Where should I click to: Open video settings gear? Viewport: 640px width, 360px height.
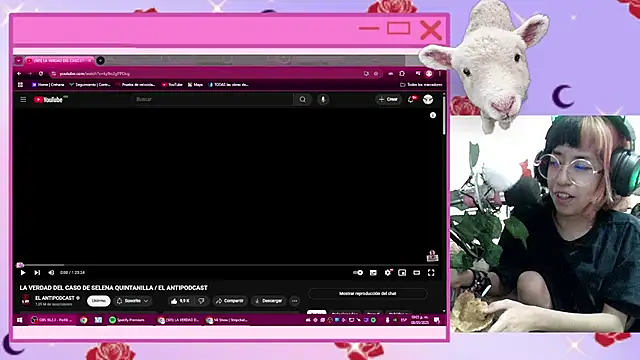[388, 272]
